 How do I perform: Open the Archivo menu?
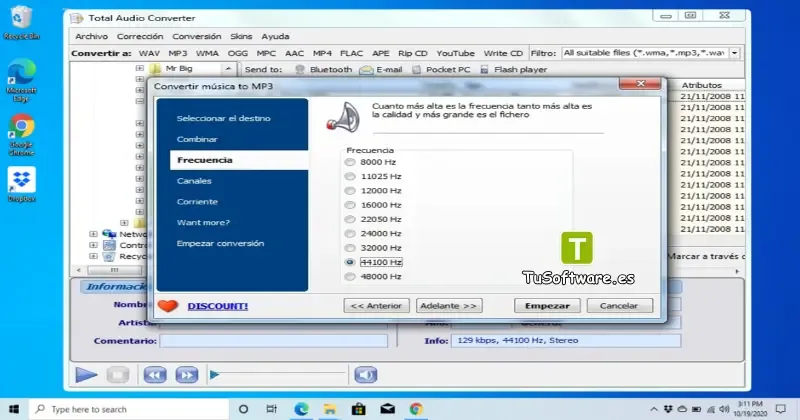click(91, 37)
